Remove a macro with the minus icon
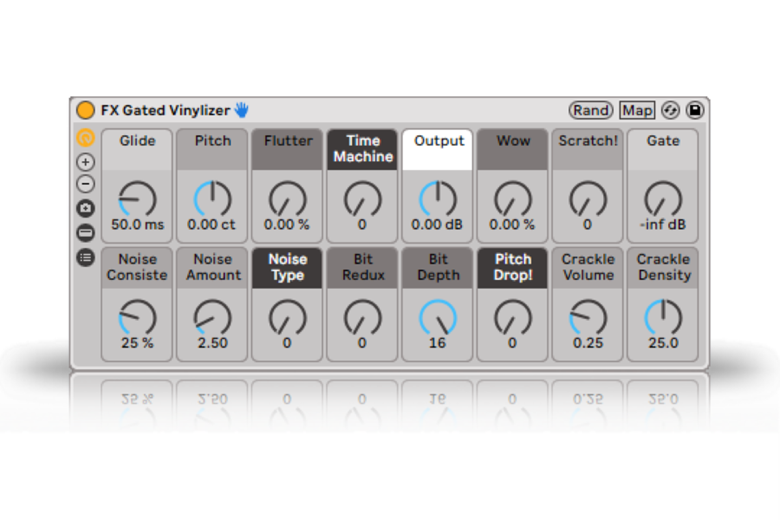This screenshot has width=780, height=520. click(86, 184)
